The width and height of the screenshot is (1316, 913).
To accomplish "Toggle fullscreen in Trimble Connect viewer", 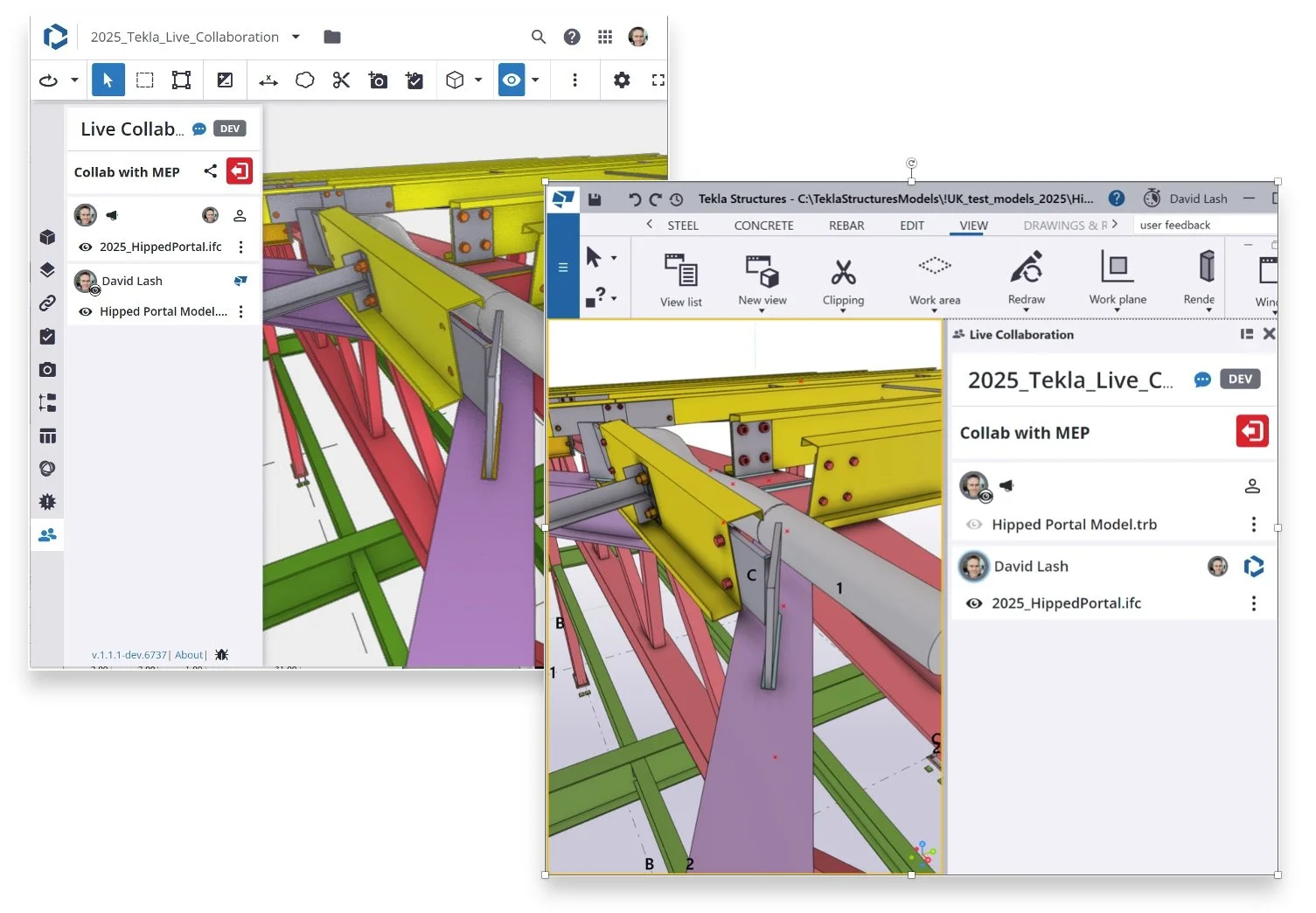I will (x=658, y=80).
